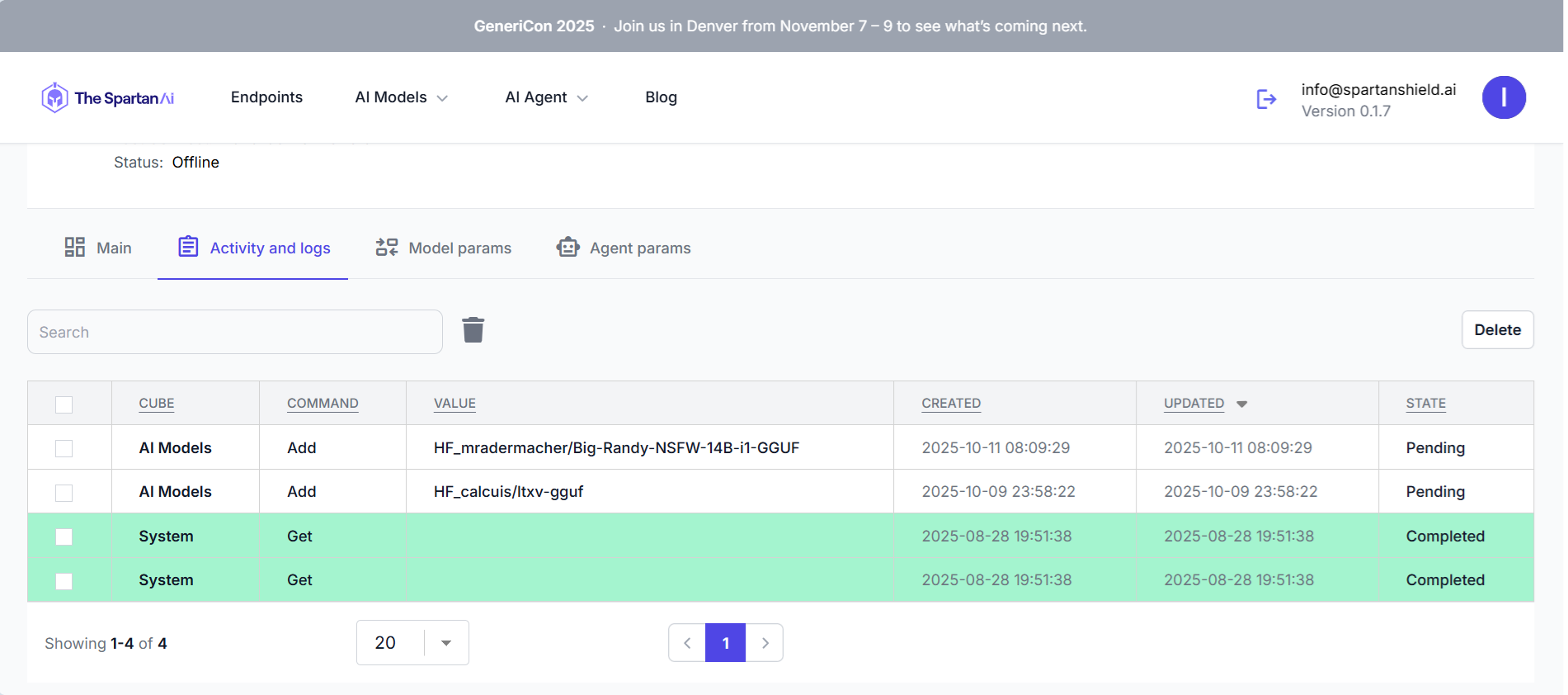
Task: Click the Main tab grid icon
Action: point(75,247)
